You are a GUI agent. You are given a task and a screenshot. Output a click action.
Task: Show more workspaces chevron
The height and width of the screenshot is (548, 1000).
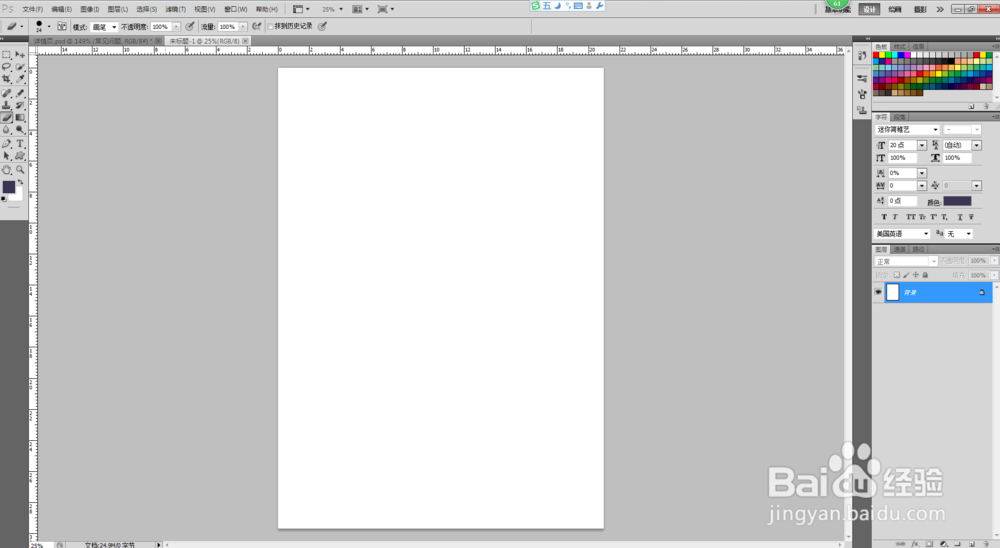(x=939, y=9)
